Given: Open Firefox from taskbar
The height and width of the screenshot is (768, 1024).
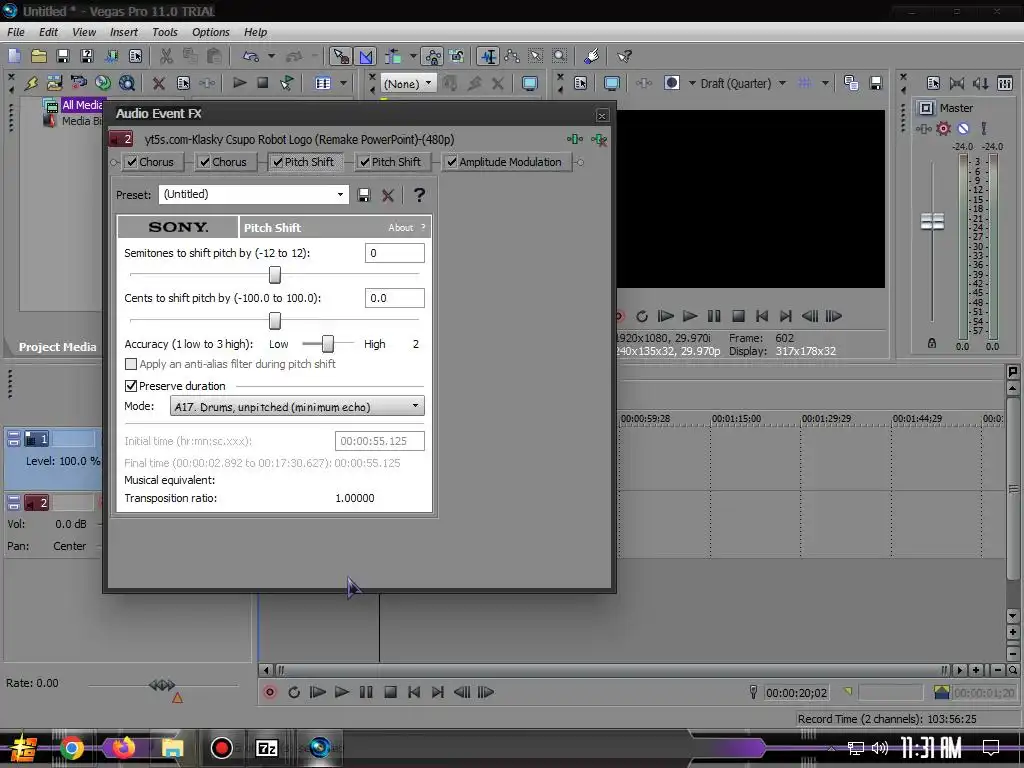Looking at the screenshot, I should coord(123,748).
